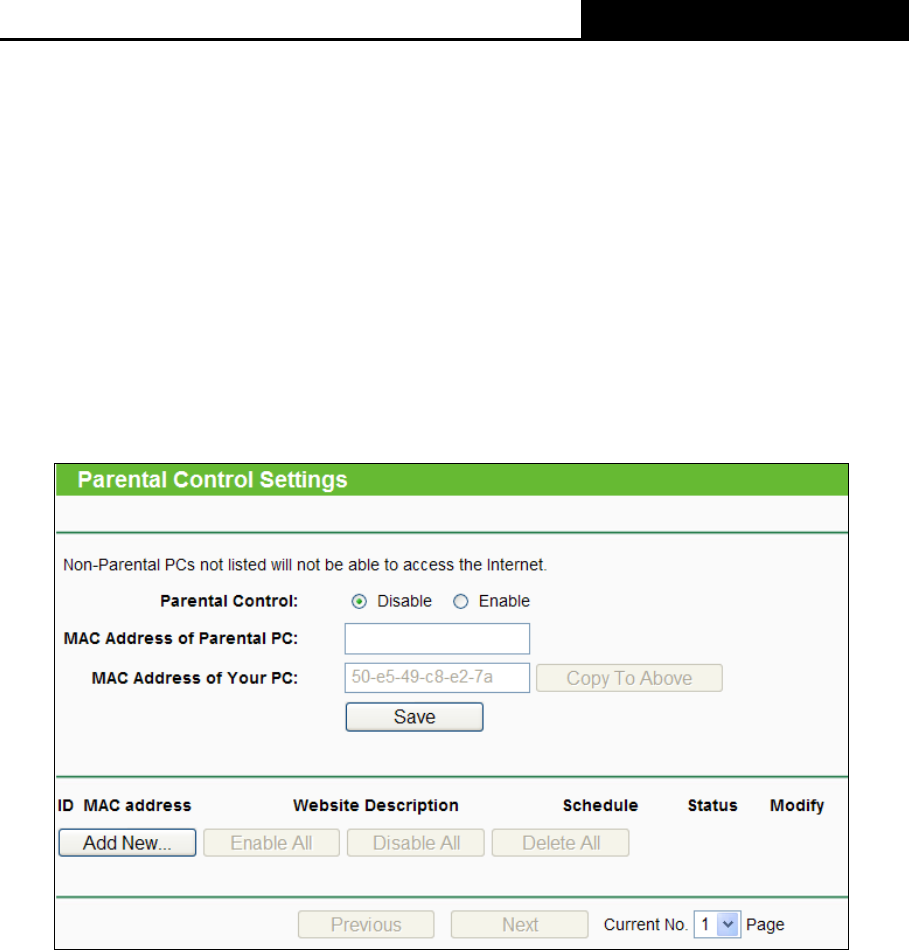This screenshot has height=950, width=909.
Task: Click the Current No. label
Action: click(x=645, y=925)
